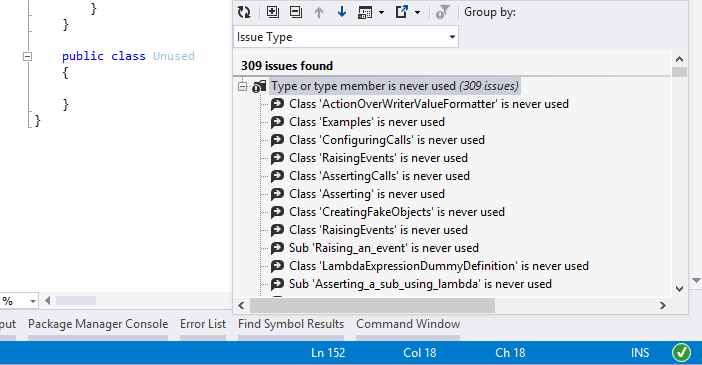This screenshot has width=702, height=365.
Task: Click 'Col 18' in status bar
Action: click(x=419, y=353)
